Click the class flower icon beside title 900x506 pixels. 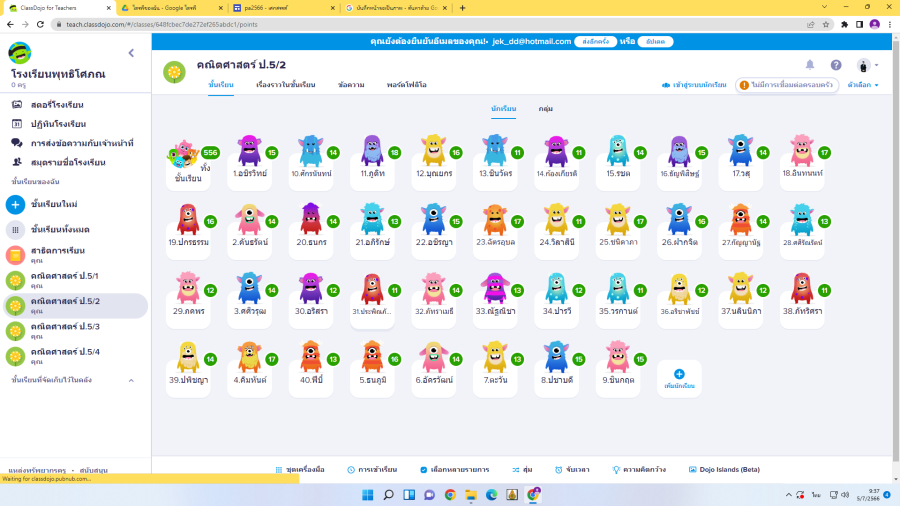[174, 72]
